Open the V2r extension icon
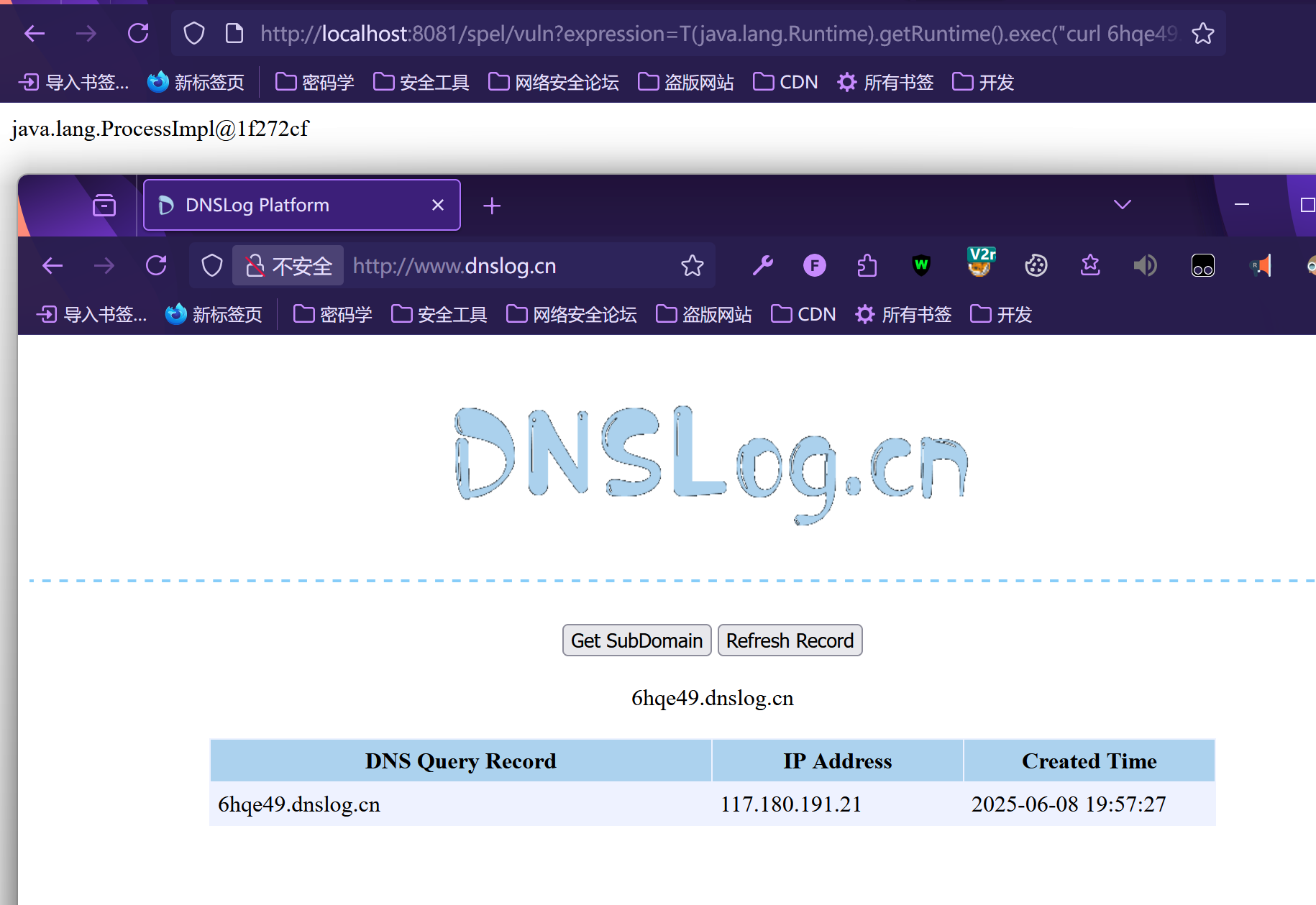1316x905 pixels. [981, 262]
